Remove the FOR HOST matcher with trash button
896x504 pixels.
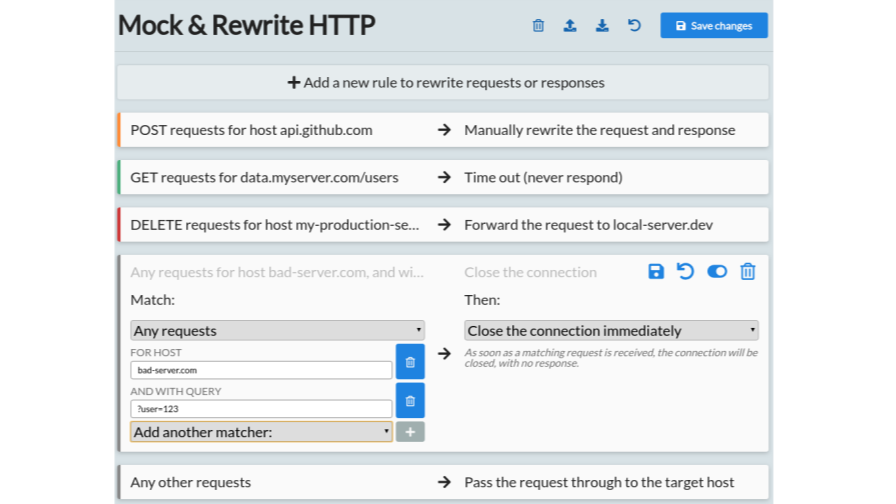click(410, 362)
